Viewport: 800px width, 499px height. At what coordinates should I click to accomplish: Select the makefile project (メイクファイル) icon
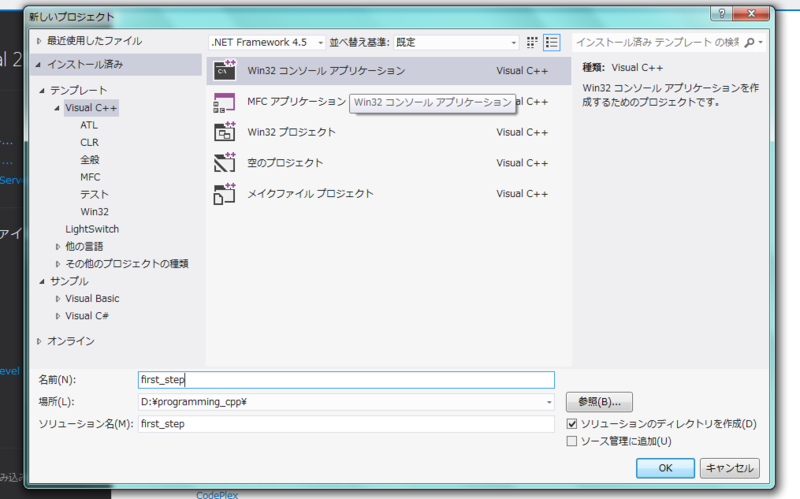coord(224,194)
